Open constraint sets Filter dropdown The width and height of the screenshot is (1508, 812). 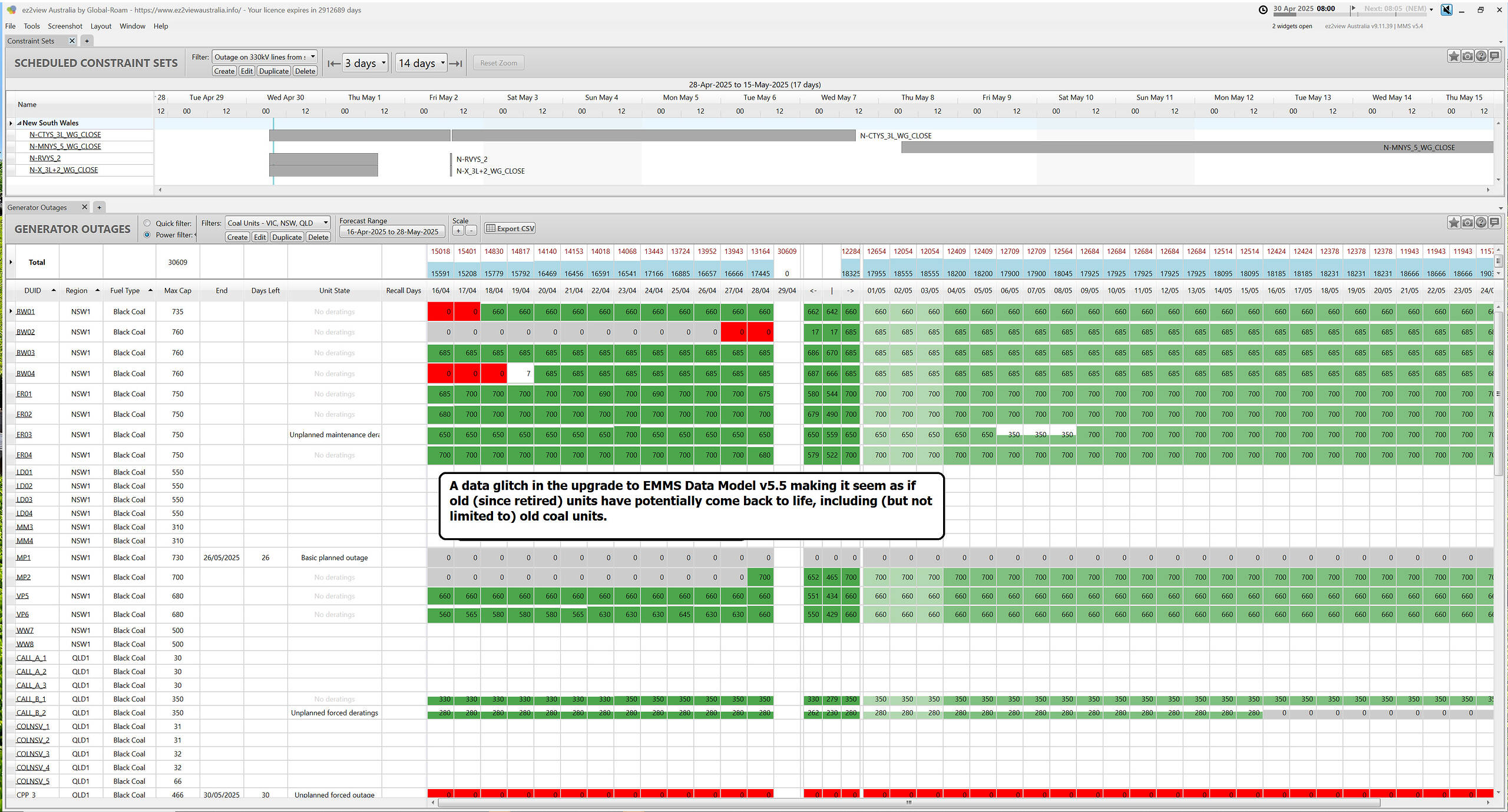(x=264, y=57)
